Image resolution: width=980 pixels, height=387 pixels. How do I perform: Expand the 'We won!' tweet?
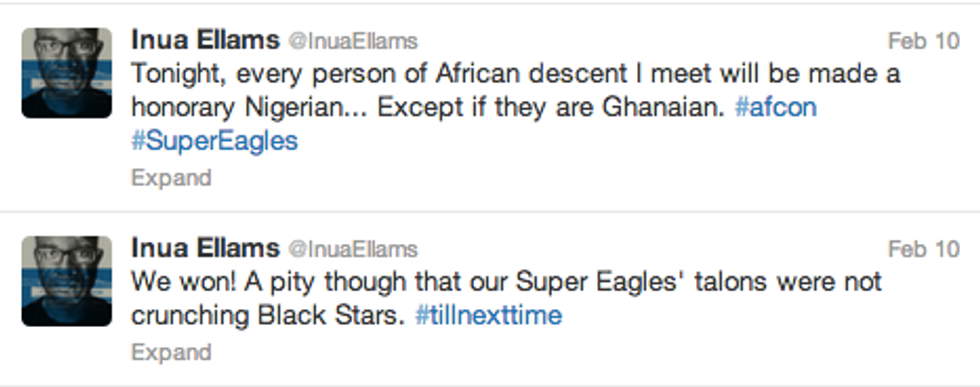(171, 353)
